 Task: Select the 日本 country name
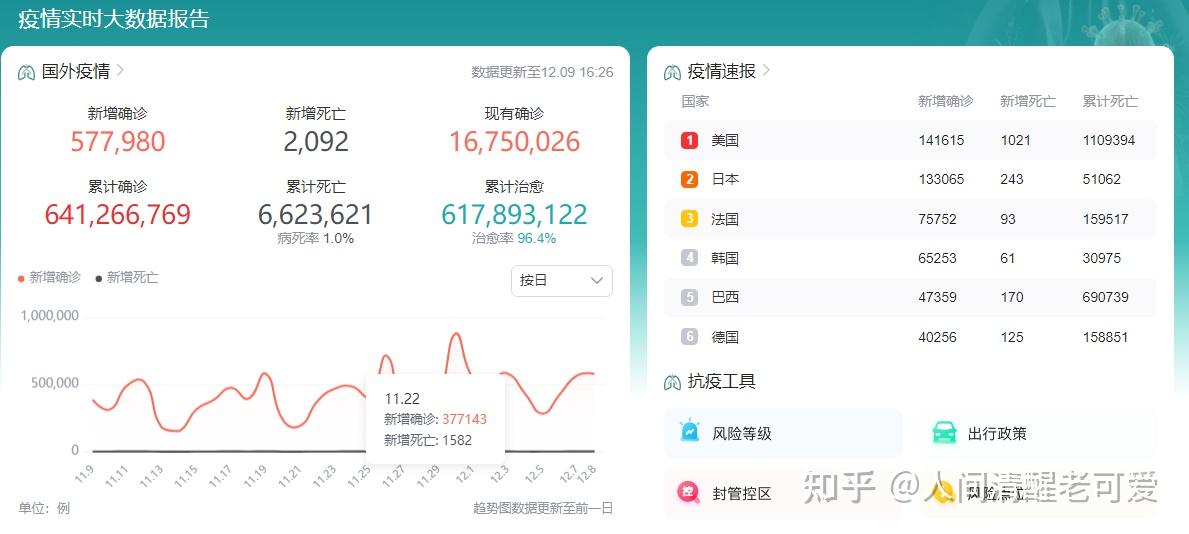[725, 180]
